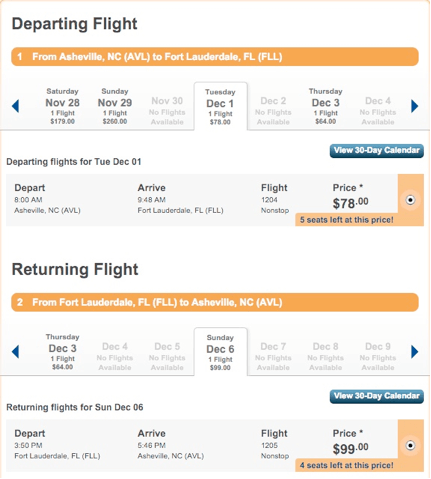The width and height of the screenshot is (431, 479).
Task: Select Tuesday Dec 1 departing tab
Action: tap(220, 106)
